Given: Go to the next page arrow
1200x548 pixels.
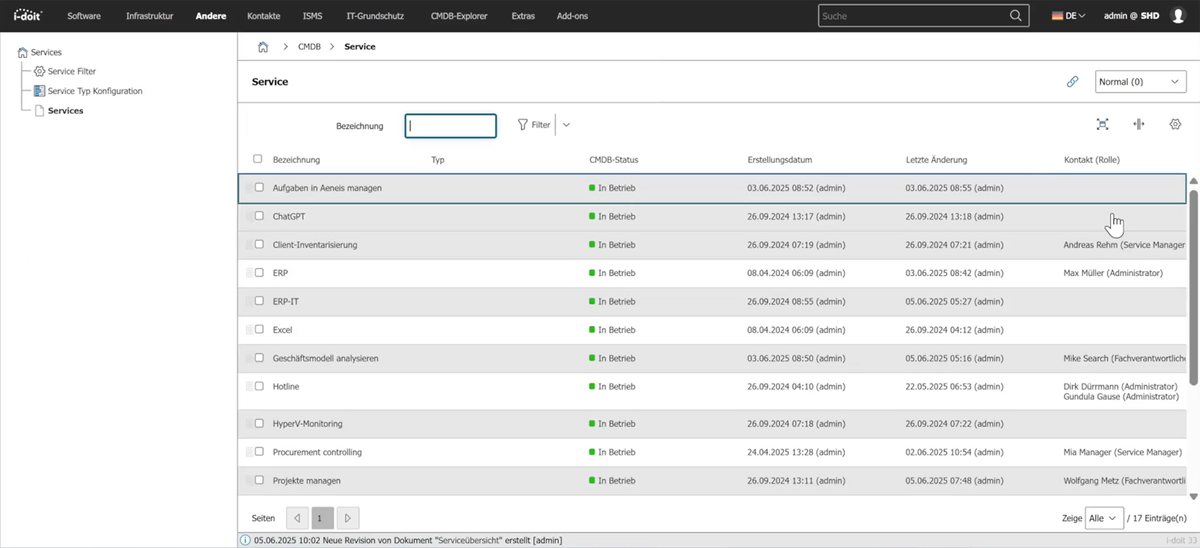Looking at the screenshot, I should (x=347, y=518).
